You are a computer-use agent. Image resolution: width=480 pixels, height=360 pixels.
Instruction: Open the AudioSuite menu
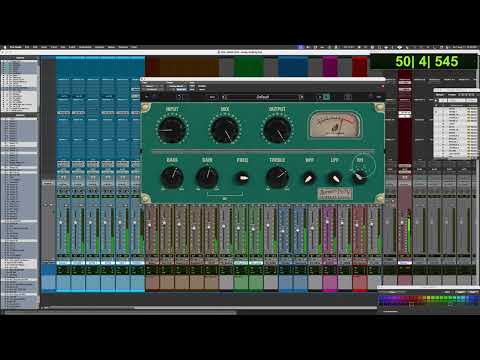(85, 47)
